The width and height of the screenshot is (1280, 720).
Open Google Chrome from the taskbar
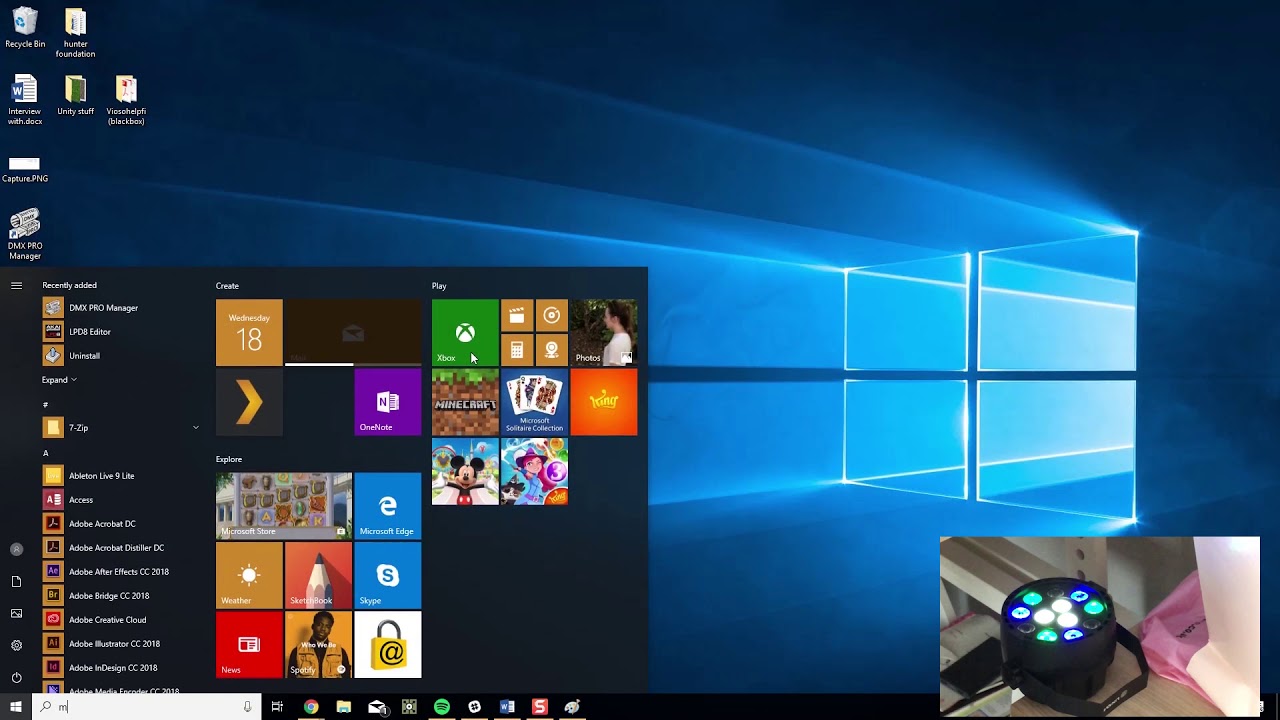coord(311,707)
